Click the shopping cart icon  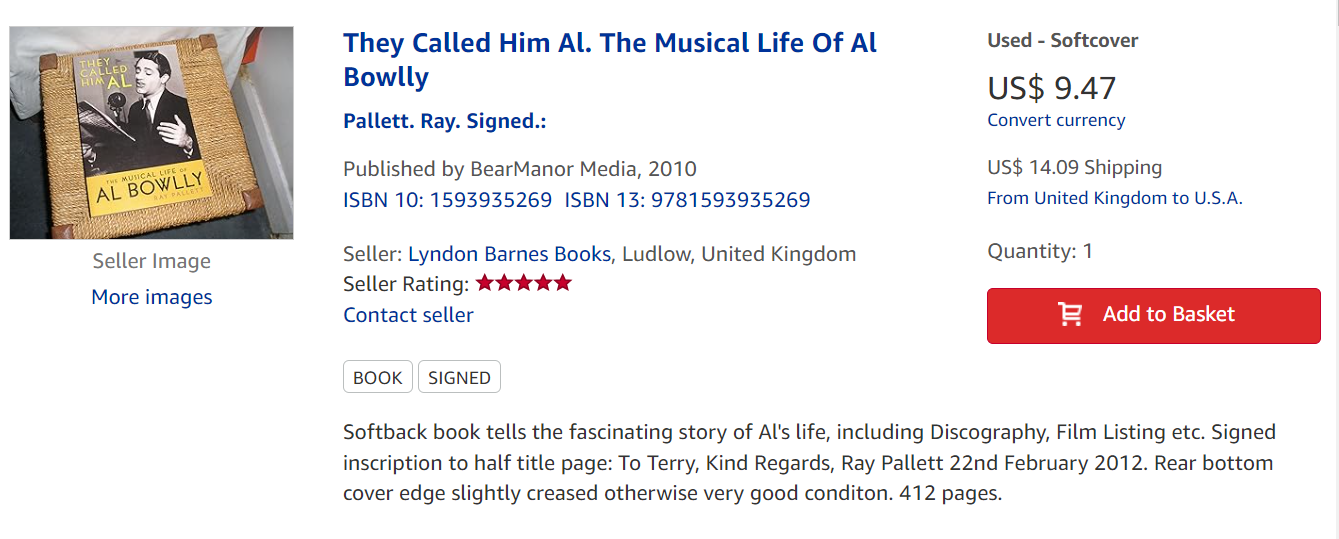coord(1070,314)
